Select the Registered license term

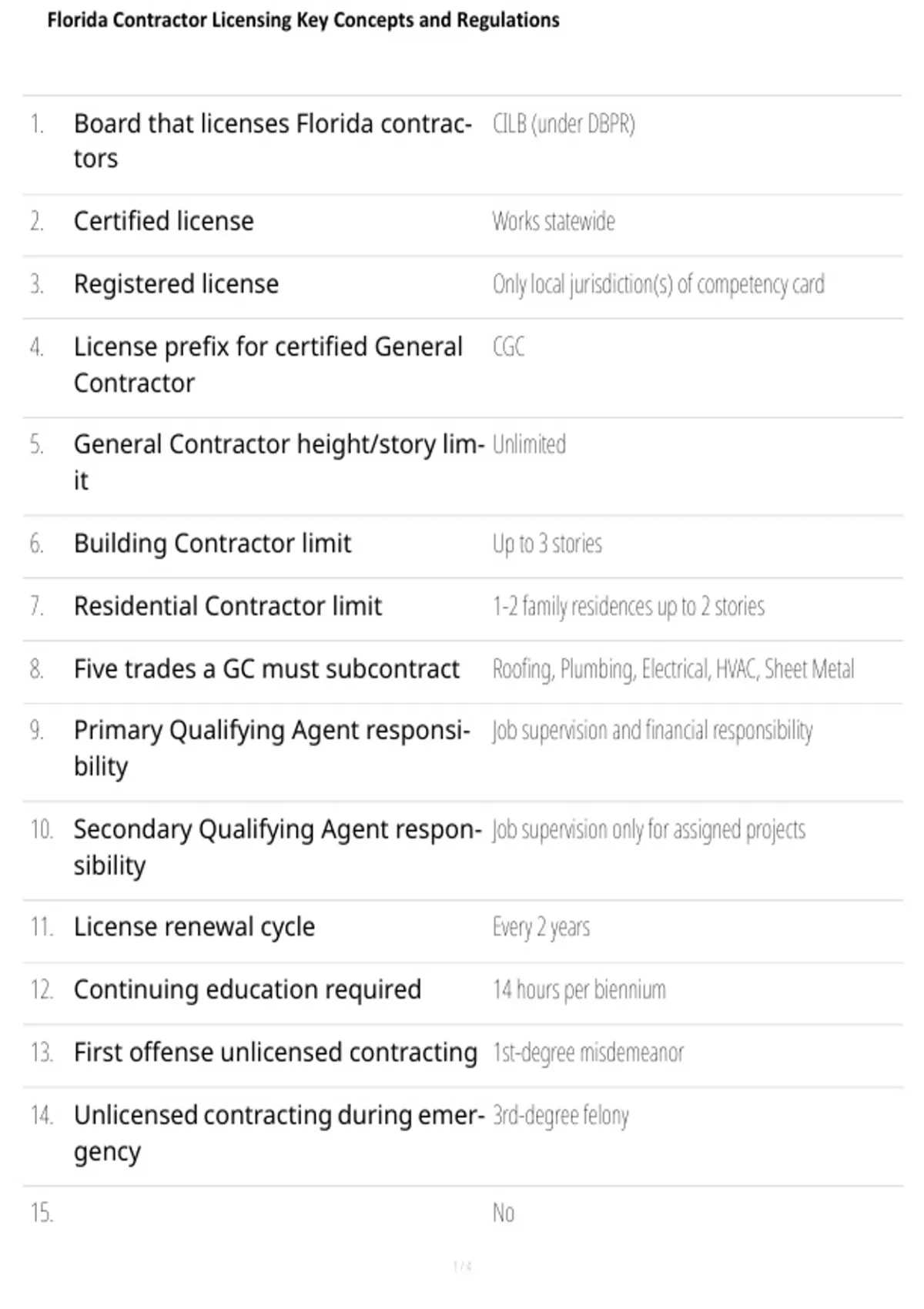[x=176, y=284]
